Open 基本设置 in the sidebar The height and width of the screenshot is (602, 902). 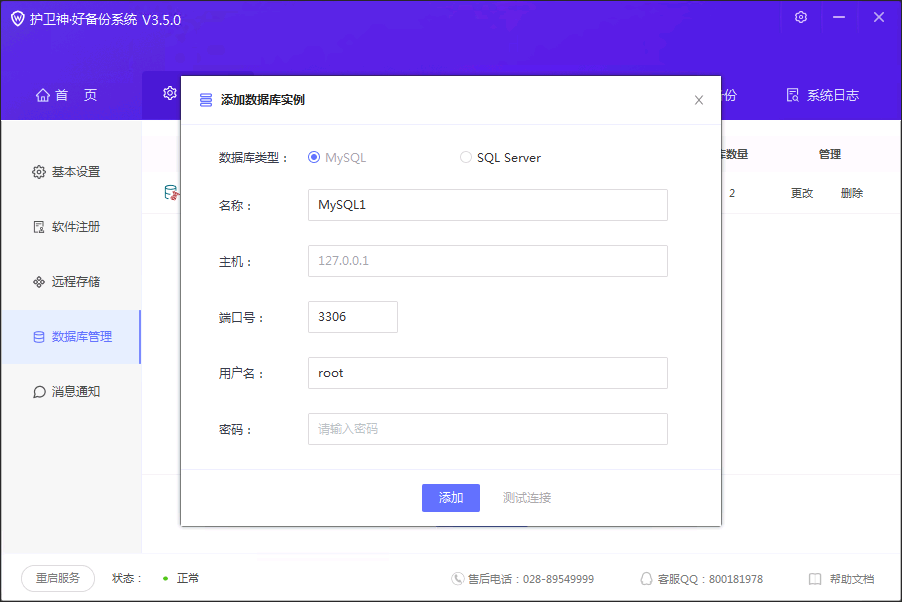pos(71,172)
